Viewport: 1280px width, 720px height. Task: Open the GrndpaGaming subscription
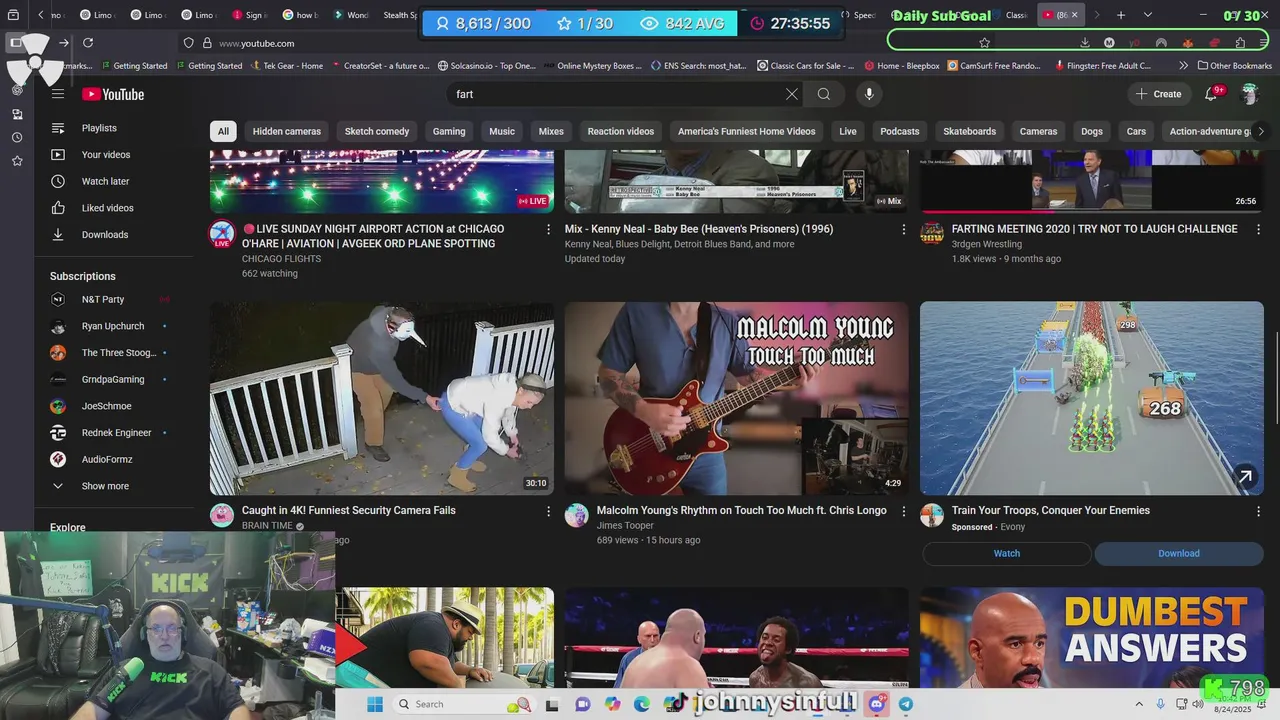(x=114, y=379)
